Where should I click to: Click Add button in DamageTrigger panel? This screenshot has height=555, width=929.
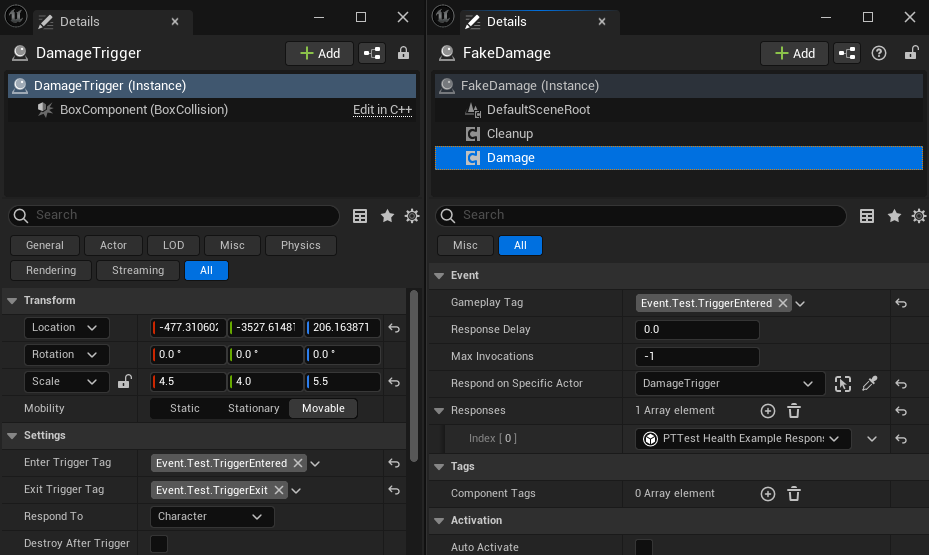[x=319, y=53]
